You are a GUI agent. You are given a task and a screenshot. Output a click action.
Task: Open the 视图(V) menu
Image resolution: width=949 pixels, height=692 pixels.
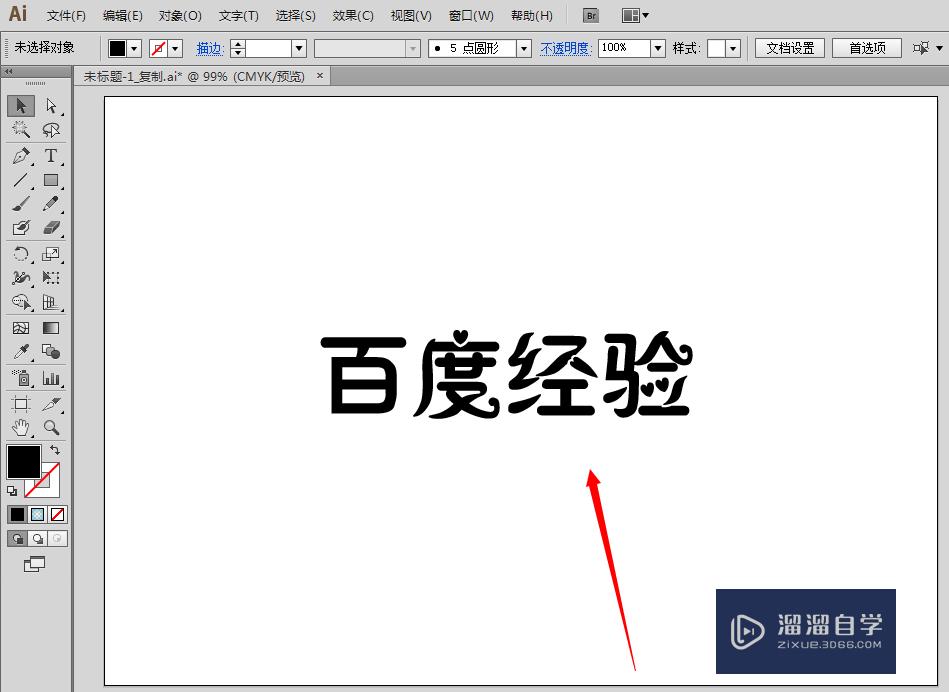tap(411, 16)
